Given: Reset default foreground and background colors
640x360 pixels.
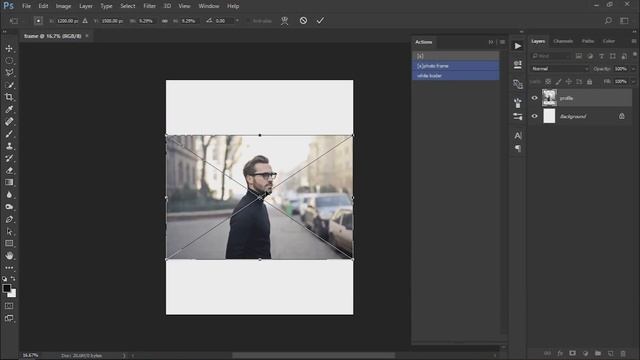Looking at the screenshot, I should pyautogui.click(x=4, y=279).
